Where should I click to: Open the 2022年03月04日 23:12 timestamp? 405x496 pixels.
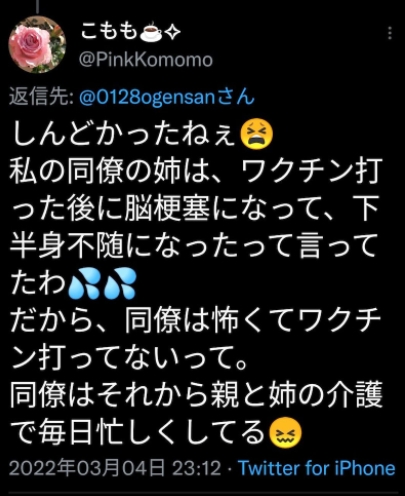[115, 468]
